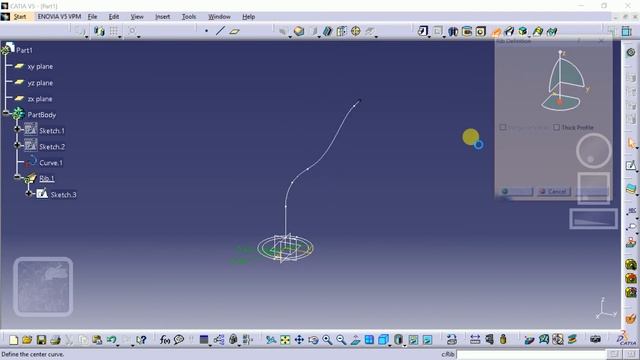The image size is (640, 360).
Task: Open the View menu
Action: [x=137, y=17]
